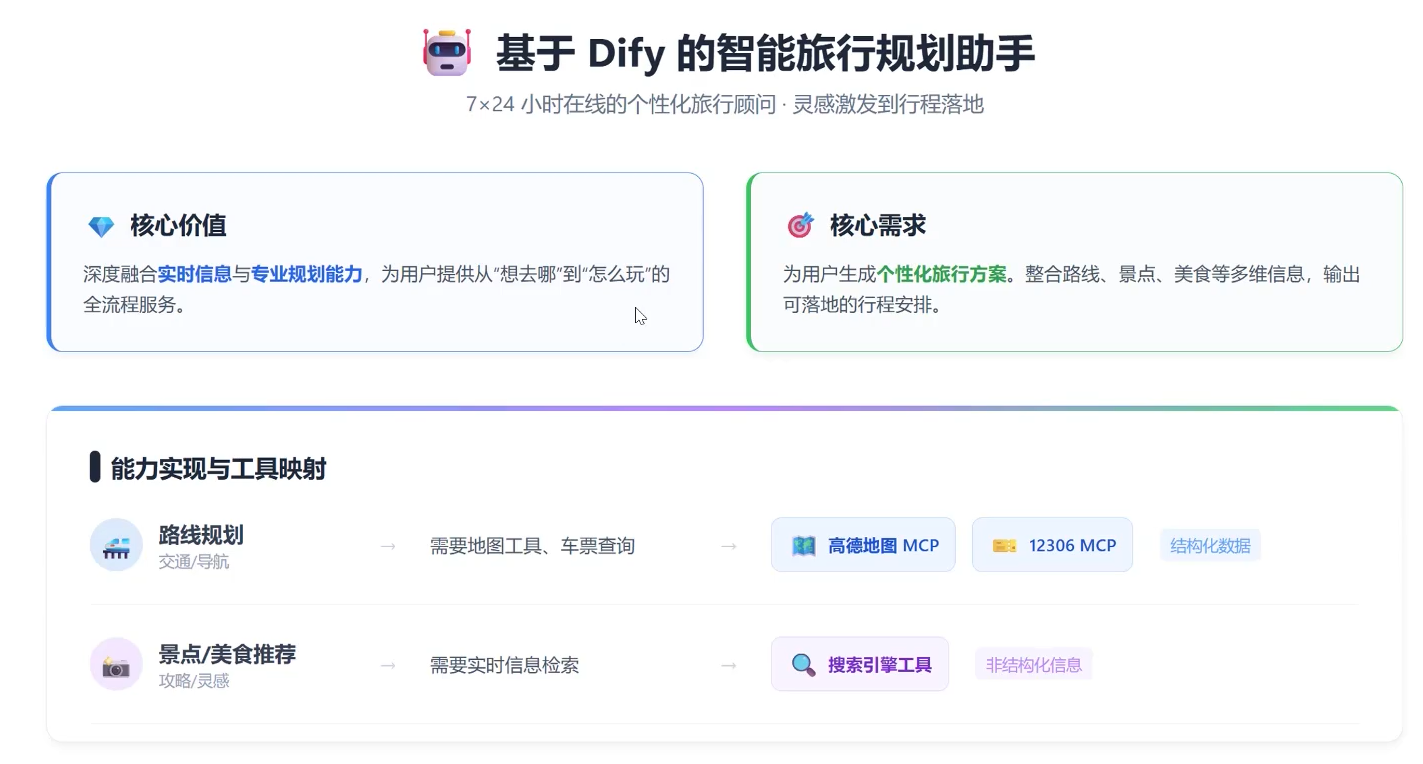Click the 攻略/灵感 sublabel
1423x764 pixels.
194,681
